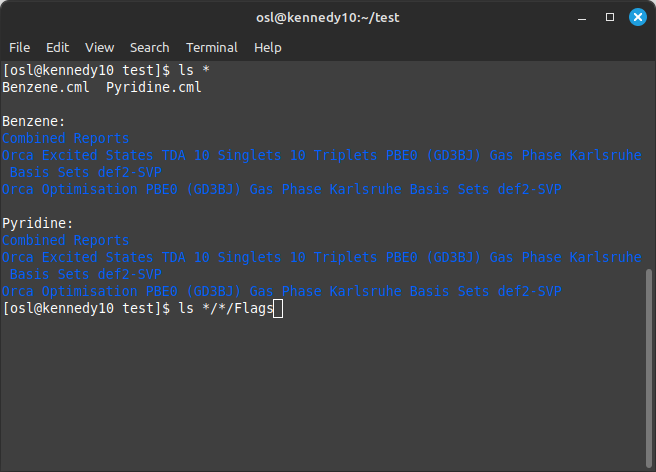Open the Search menu
This screenshot has height=472, width=656.
(149, 48)
